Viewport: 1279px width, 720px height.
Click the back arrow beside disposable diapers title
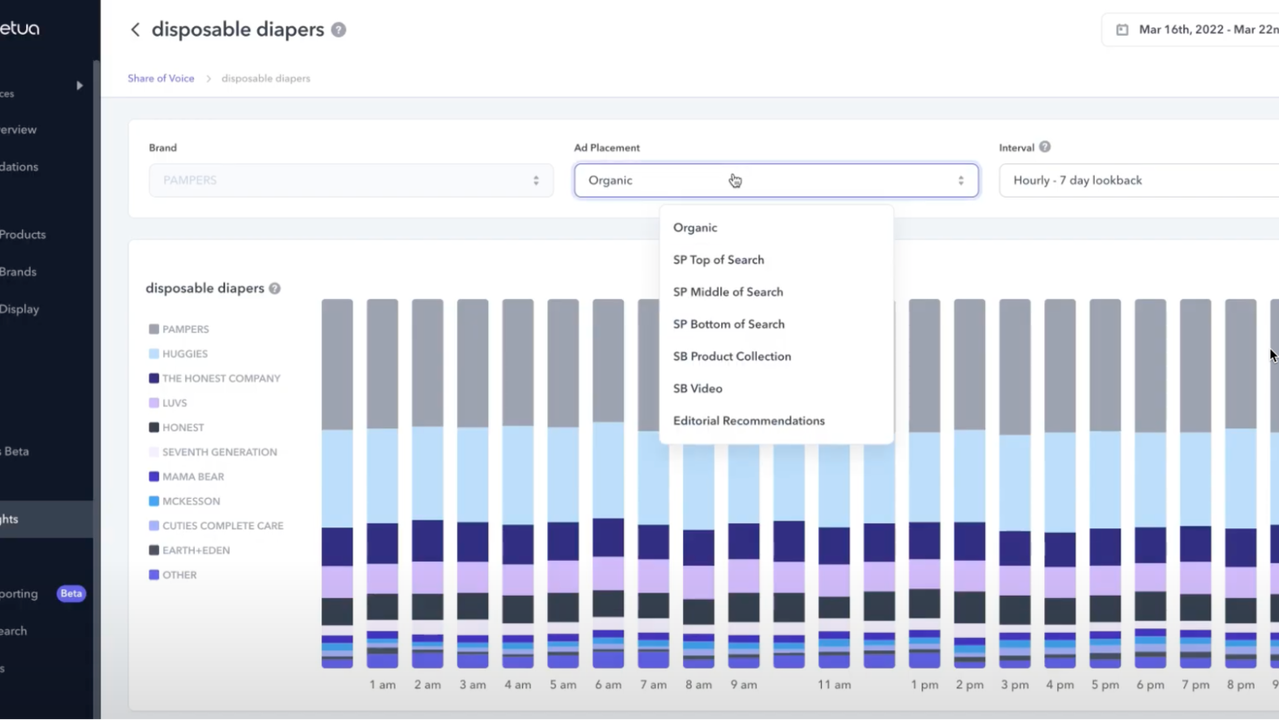point(135,30)
